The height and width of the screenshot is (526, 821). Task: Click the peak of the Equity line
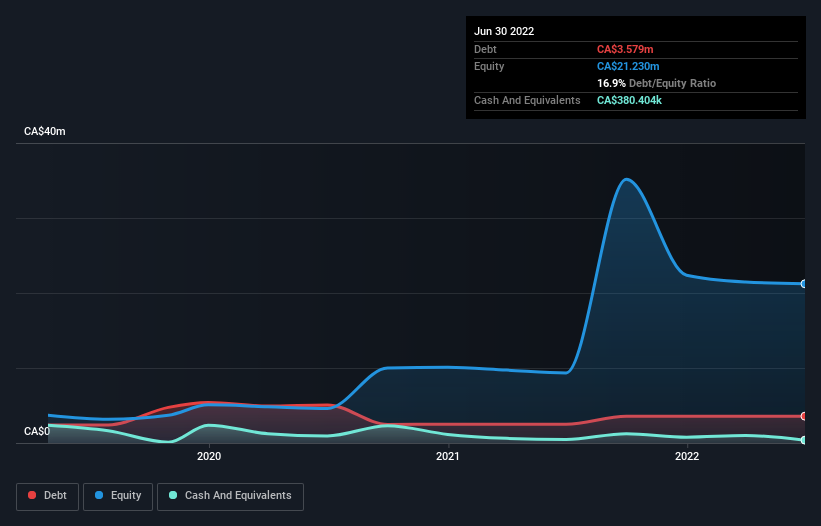coord(626,180)
